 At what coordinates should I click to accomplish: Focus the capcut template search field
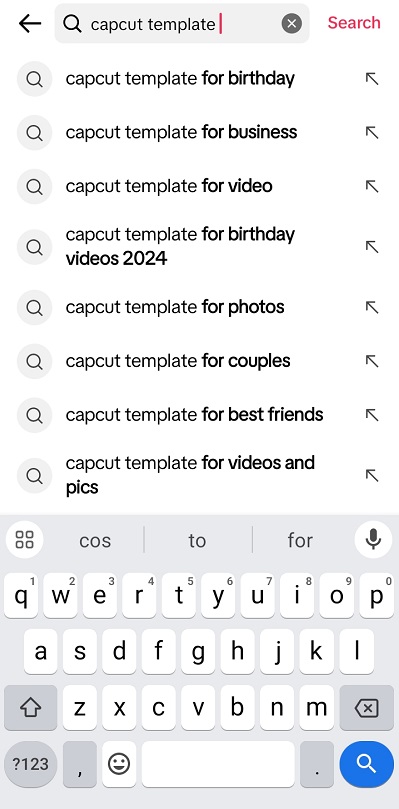[182, 24]
